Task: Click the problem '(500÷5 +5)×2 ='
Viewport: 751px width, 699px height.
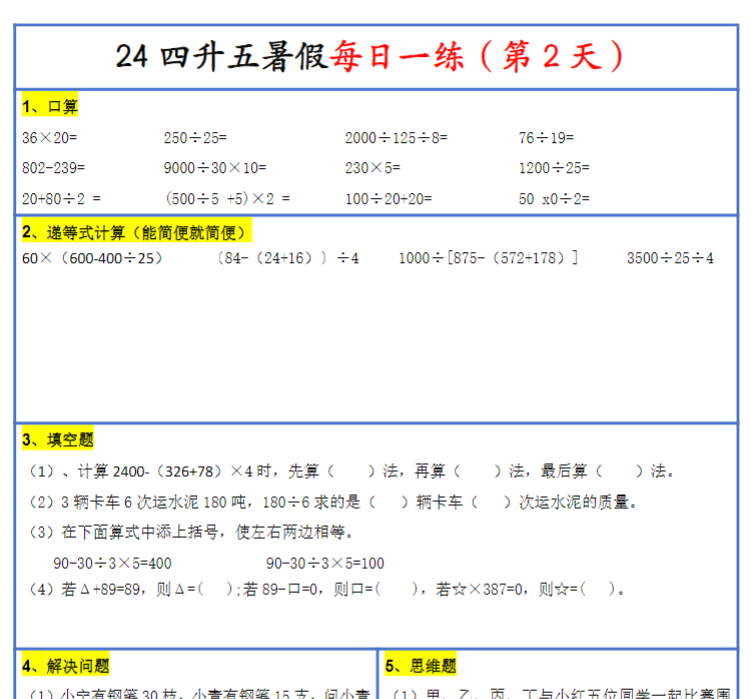Action: coord(228,198)
